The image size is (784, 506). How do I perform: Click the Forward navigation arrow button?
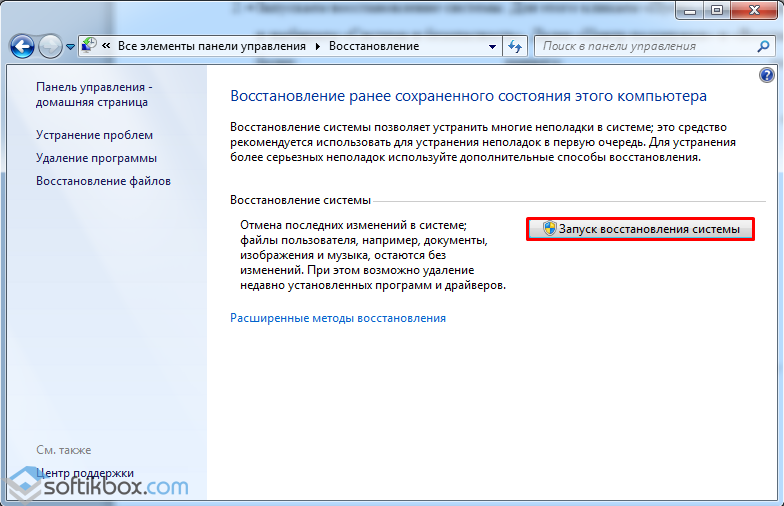50,46
